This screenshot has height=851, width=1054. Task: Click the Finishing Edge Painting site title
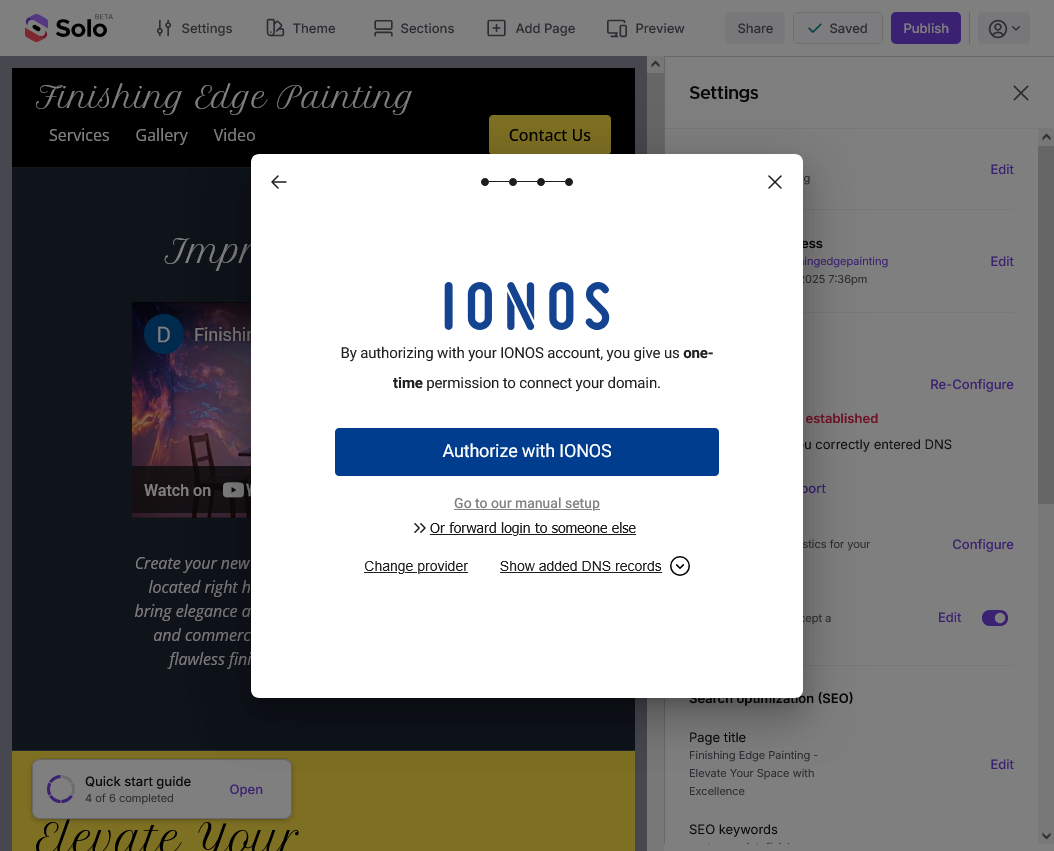tap(223, 97)
